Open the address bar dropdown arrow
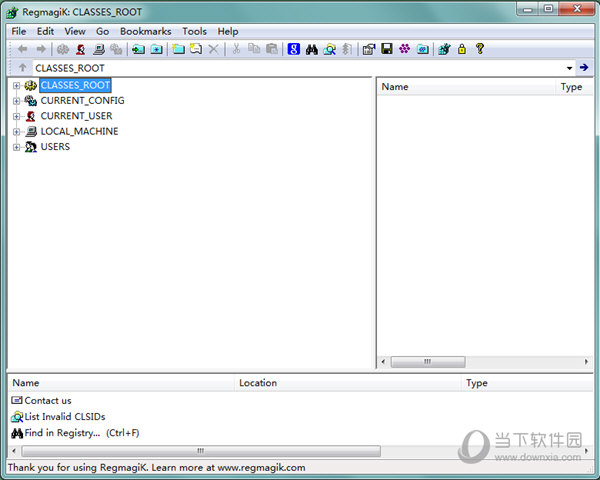The width and height of the screenshot is (600, 480). pos(569,68)
